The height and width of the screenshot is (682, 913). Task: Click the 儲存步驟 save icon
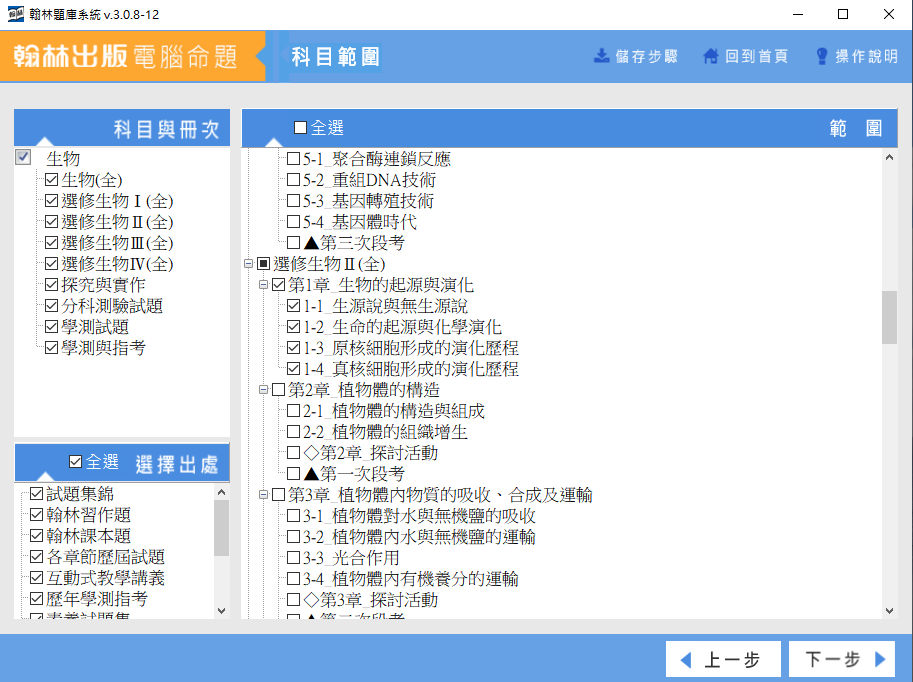click(x=601, y=56)
